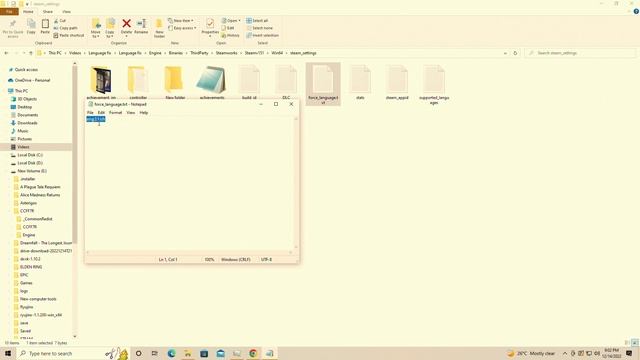Viewport: 640px width, 360px height.
Task: Select the DLC file icon
Action: 286,80
